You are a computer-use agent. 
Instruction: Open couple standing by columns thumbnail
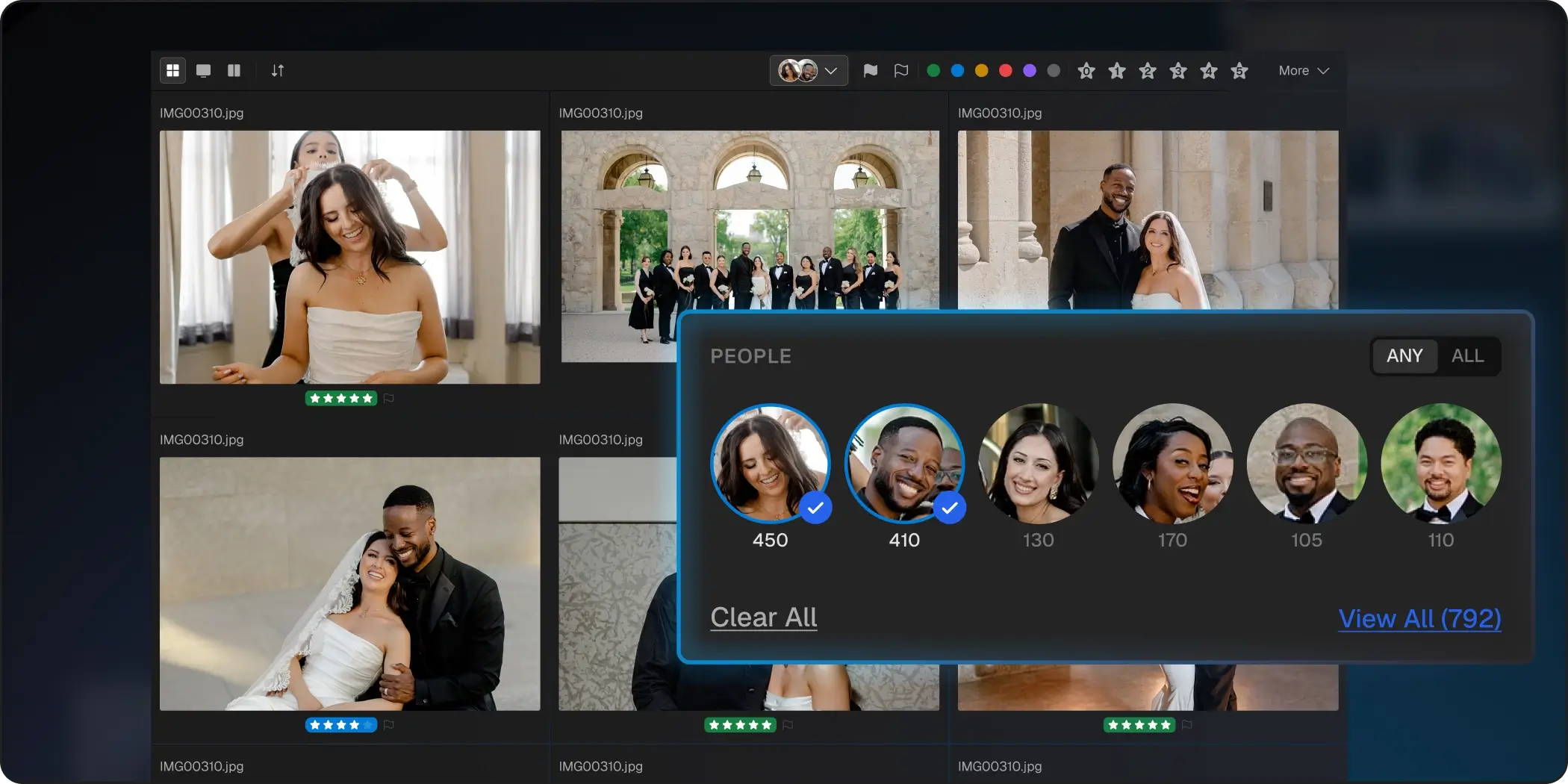coord(1148,220)
